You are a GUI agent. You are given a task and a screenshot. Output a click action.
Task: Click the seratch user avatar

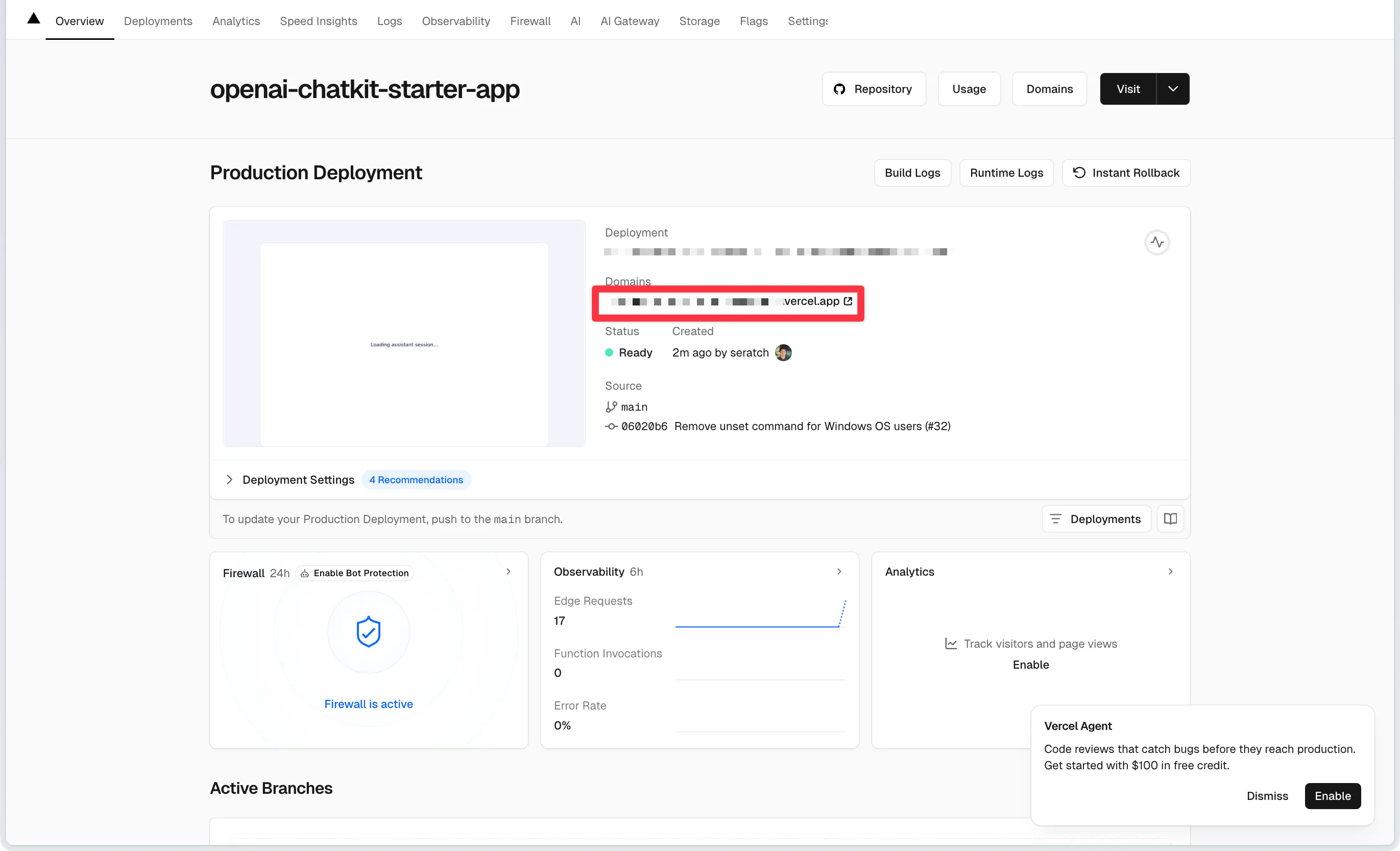pyautogui.click(x=783, y=353)
